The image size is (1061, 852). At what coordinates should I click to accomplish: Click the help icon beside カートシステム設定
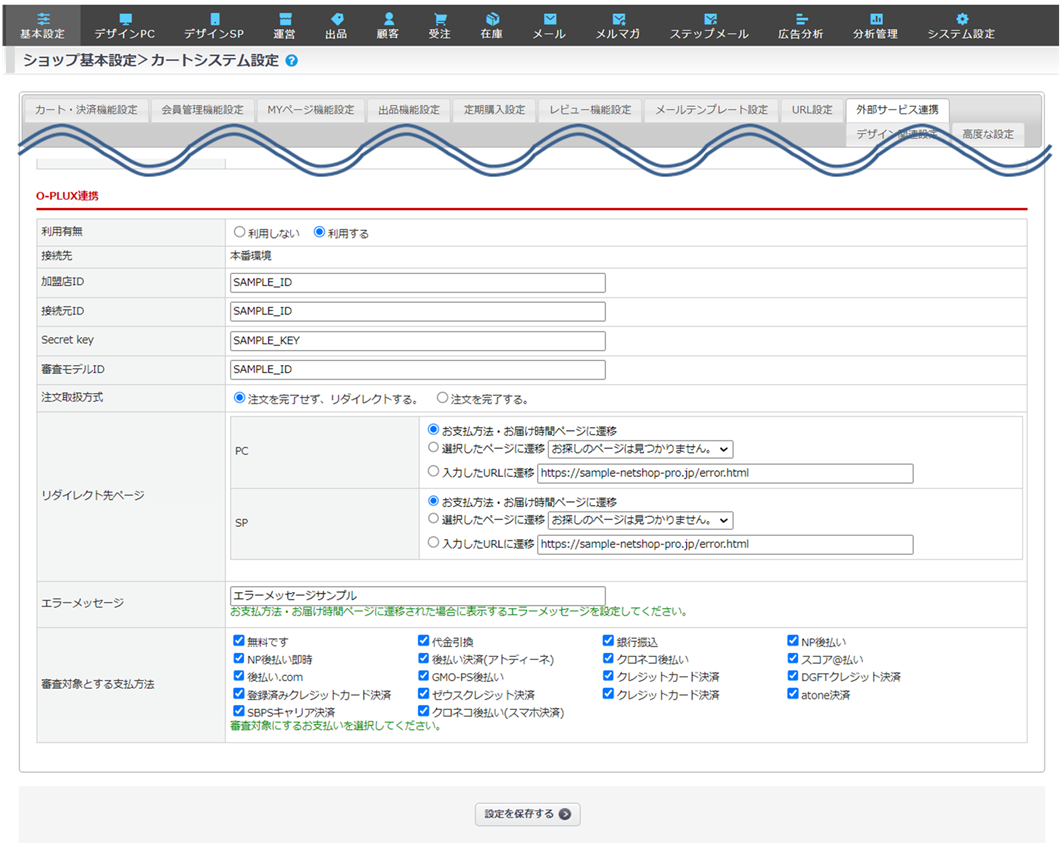(x=292, y=61)
